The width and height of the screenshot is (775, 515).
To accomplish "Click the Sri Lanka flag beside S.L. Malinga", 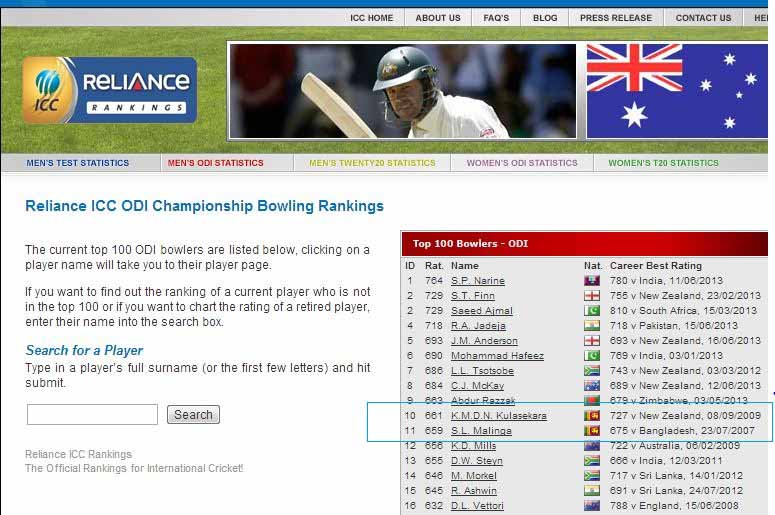I will (x=592, y=430).
